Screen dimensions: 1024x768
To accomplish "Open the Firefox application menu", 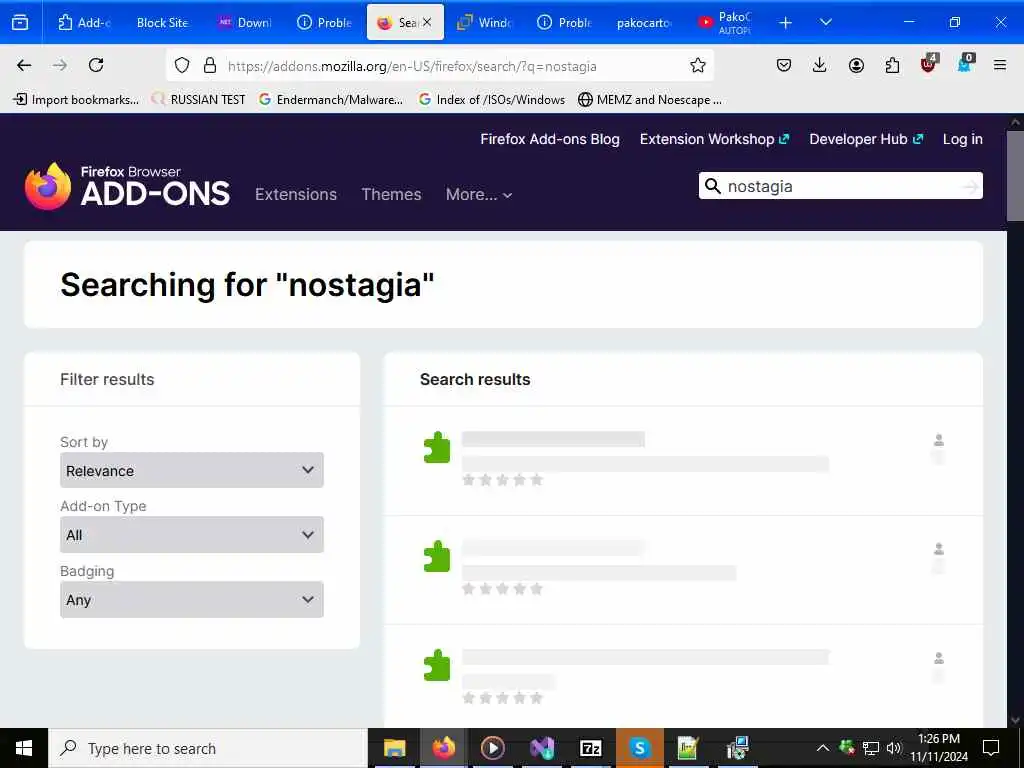I will point(1000,65).
